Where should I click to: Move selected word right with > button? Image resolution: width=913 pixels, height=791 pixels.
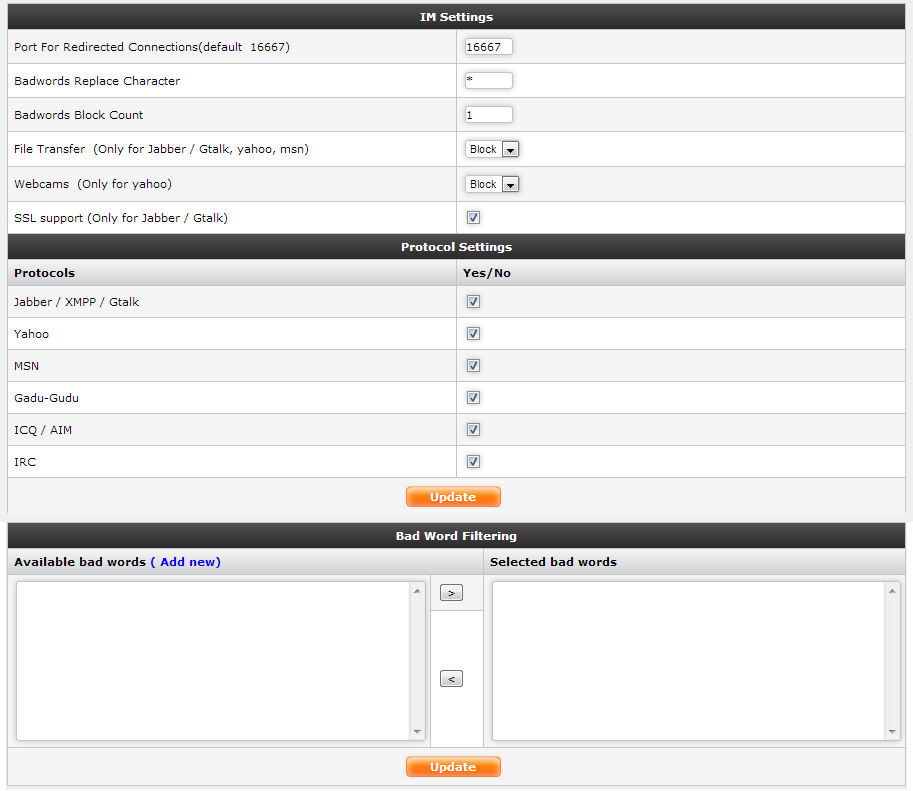pos(451,593)
